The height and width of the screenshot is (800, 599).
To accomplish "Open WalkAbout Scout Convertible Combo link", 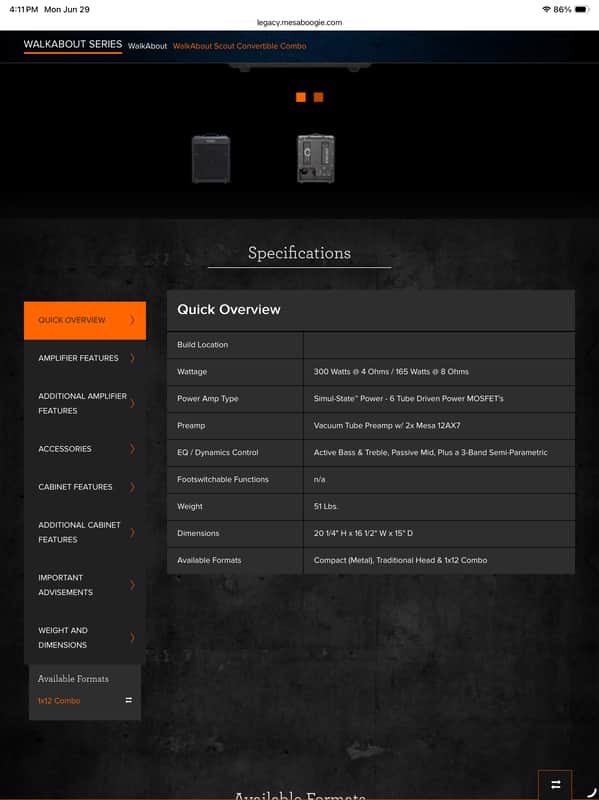I will [x=239, y=46].
